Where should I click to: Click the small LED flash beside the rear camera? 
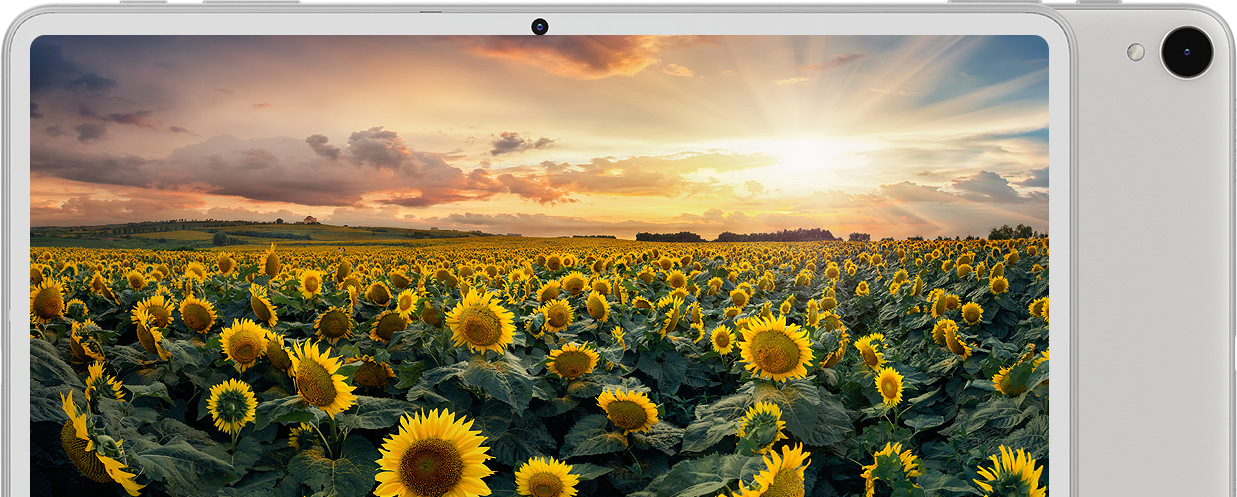pyautogui.click(x=1135, y=52)
